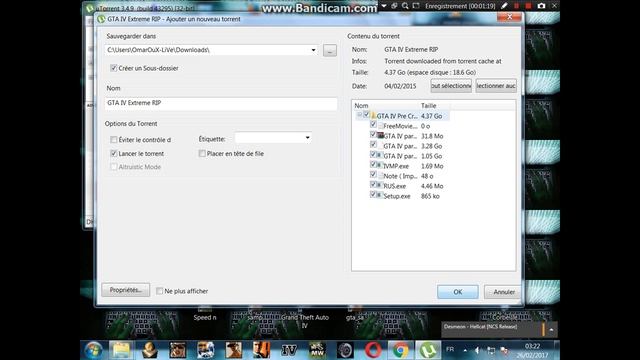Click the GTA IV Pre Cr... folder icon
The width and height of the screenshot is (640, 360).
(373, 116)
